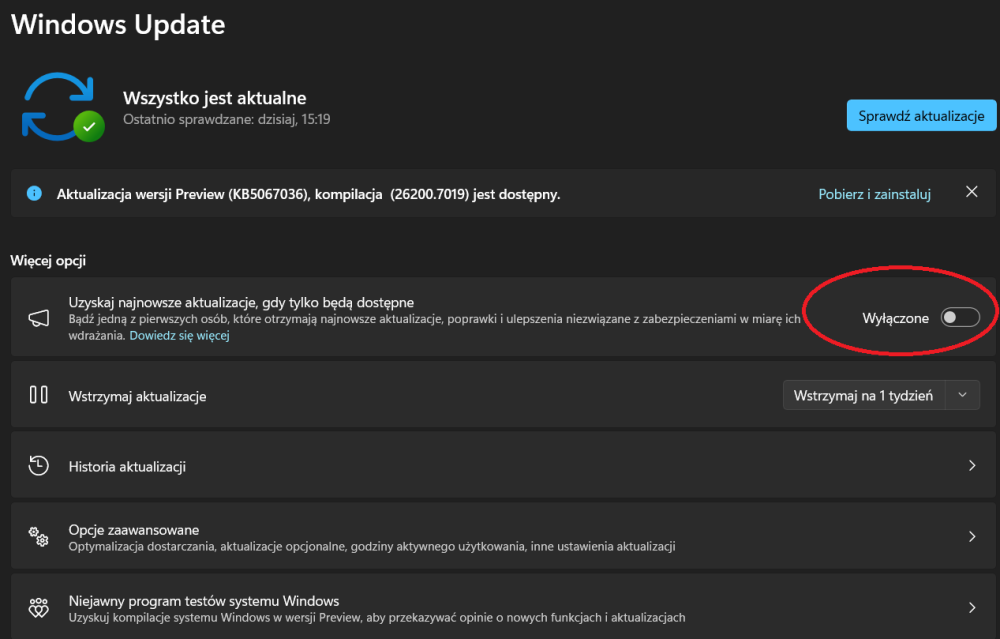Click the pause icon beside Wstrzymaj aktualizacje
The width and height of the screenshot is (1000, 639).
38,393
